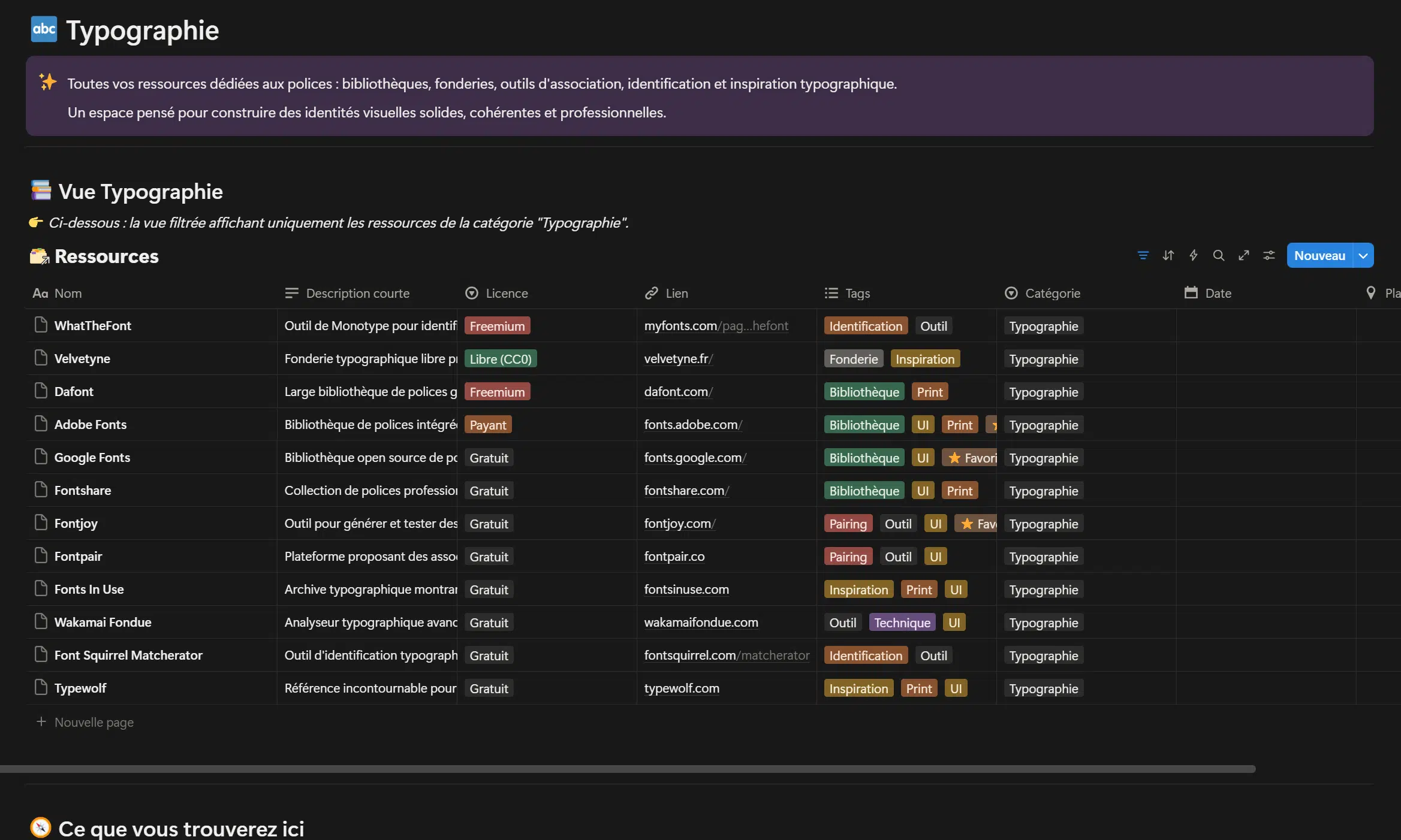This screenshot has height=840, width=1401.
Task: Click the horizontal scrollbar below the table
Action: tap(629, 768)
